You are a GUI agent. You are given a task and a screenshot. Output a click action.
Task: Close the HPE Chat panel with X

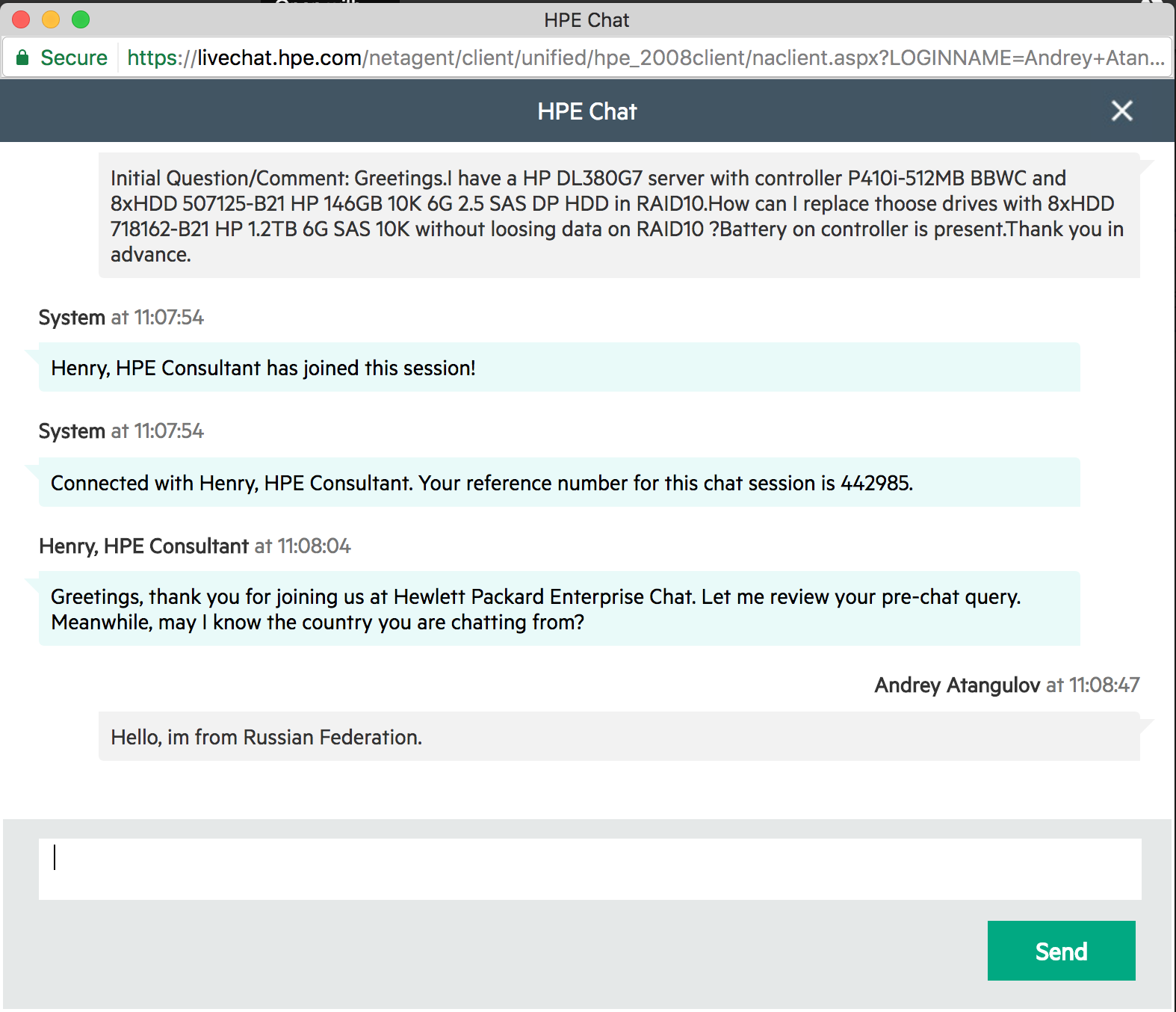[1121, 111]
